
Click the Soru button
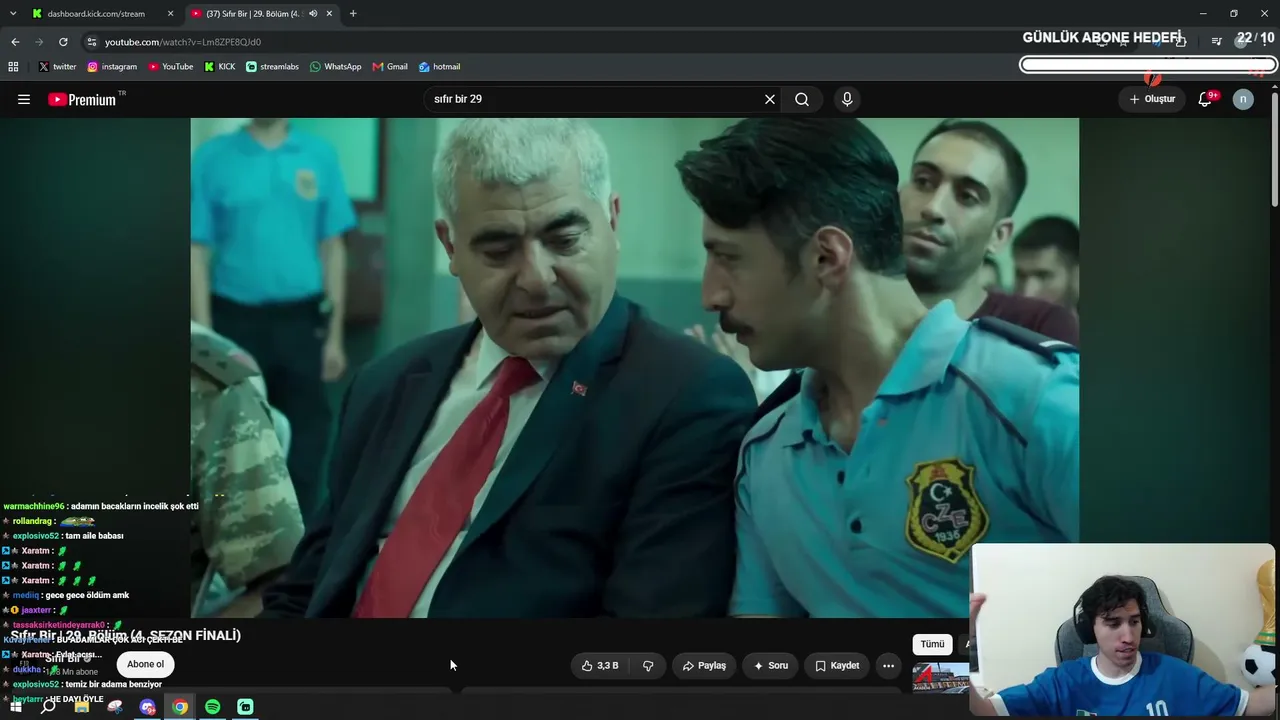coord(771,665)
